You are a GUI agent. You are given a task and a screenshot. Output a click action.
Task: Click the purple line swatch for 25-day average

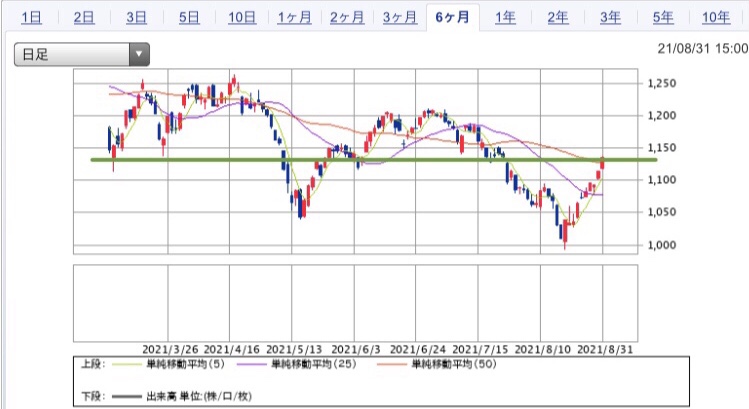(x=252, y=365)
